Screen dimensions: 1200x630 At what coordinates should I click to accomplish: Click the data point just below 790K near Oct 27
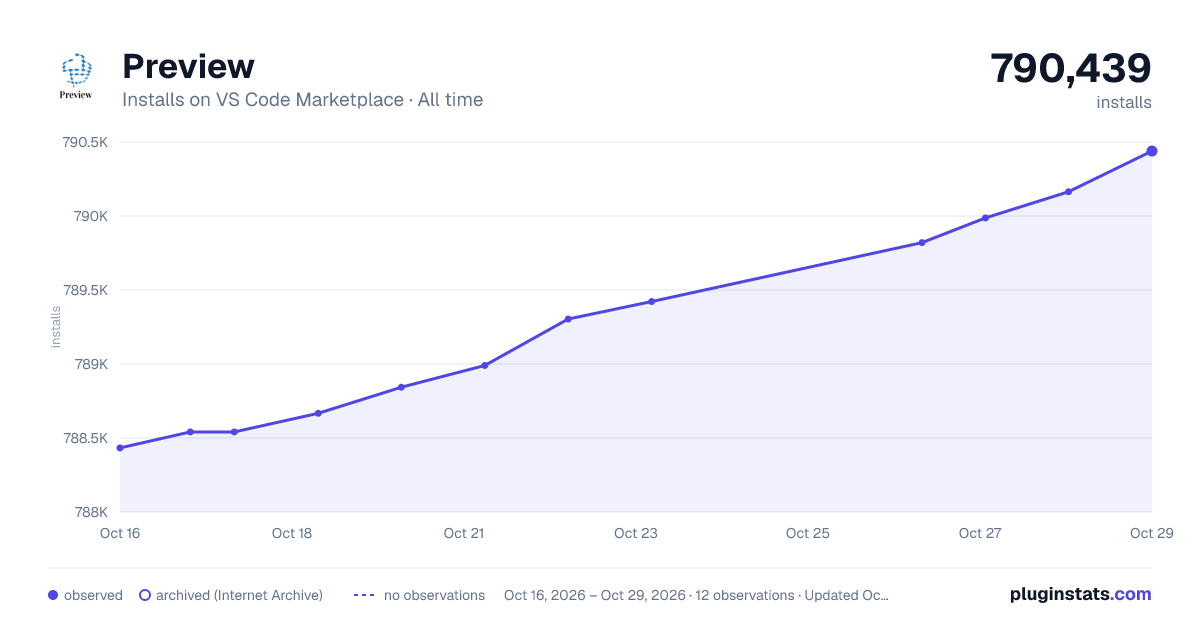(985, 218)
